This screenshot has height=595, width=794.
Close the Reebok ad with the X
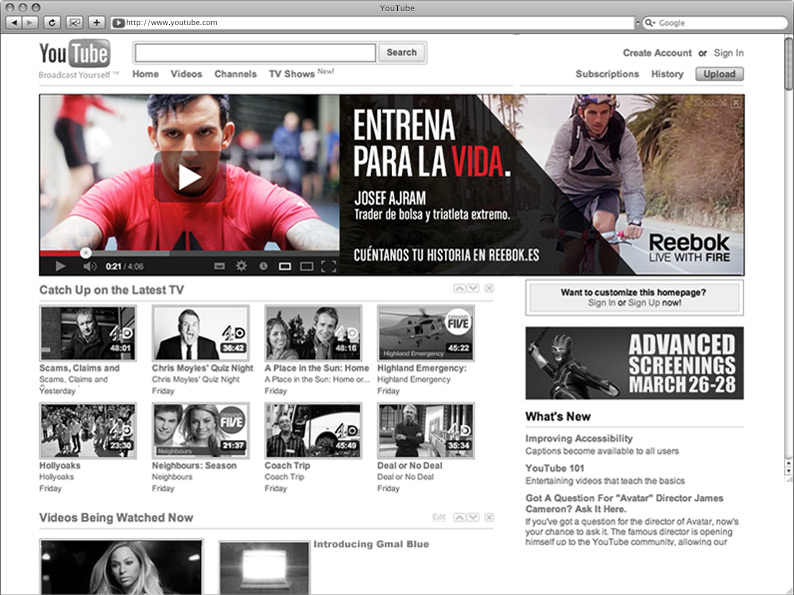736,103
